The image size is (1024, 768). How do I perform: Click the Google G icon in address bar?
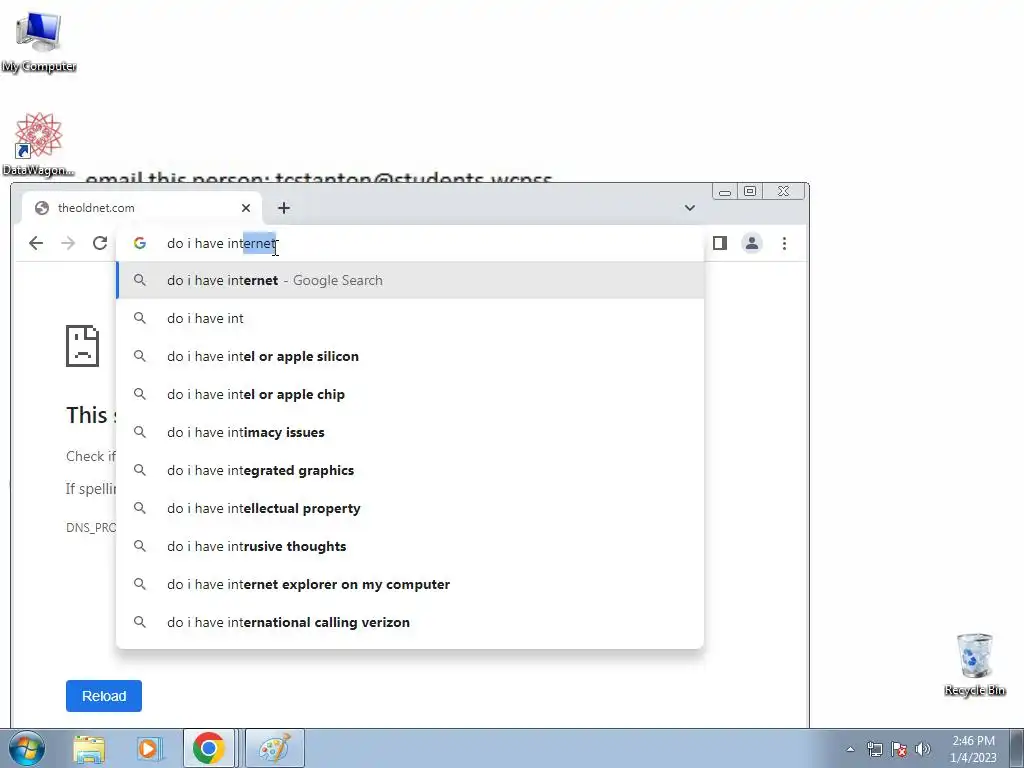pyautogui.click(x=140, y=243)
